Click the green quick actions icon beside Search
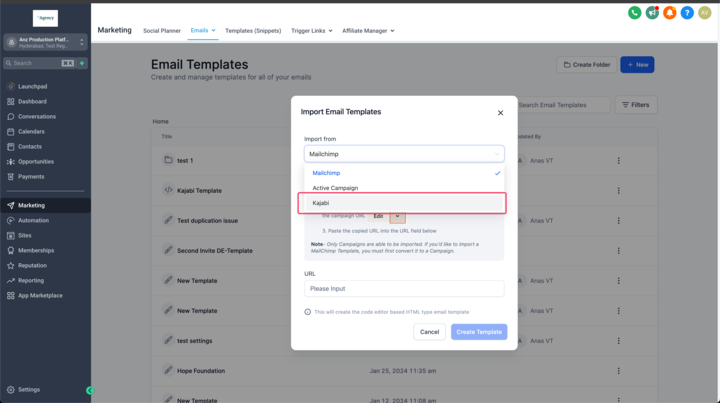Viewport: 720px width, 403px height. click(82, 63)
